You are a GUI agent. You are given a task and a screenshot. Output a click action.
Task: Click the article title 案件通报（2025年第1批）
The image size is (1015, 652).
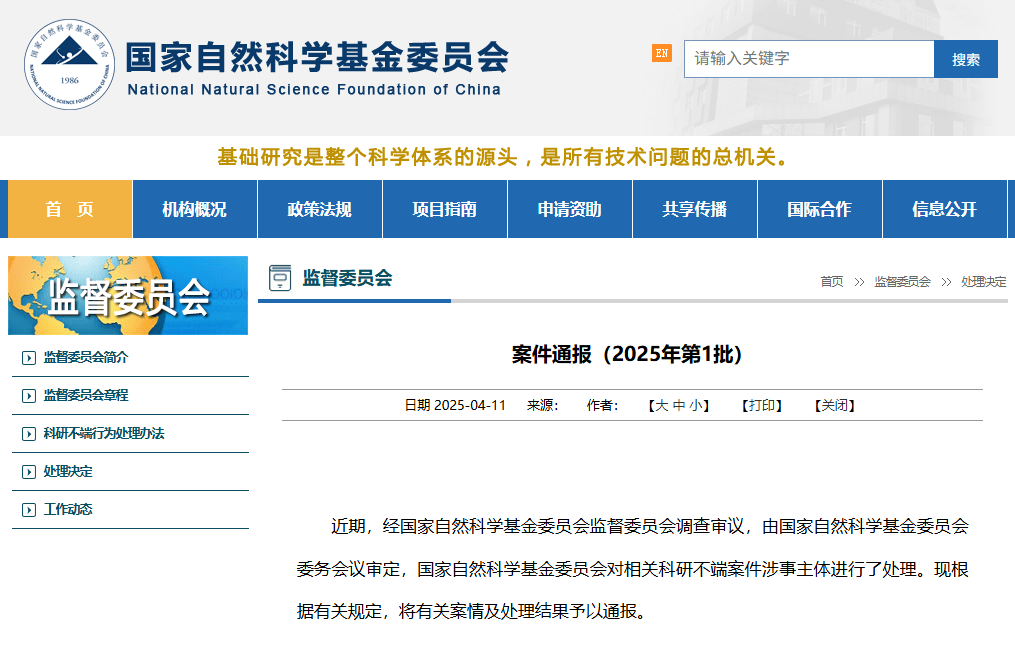coord(627,354)
